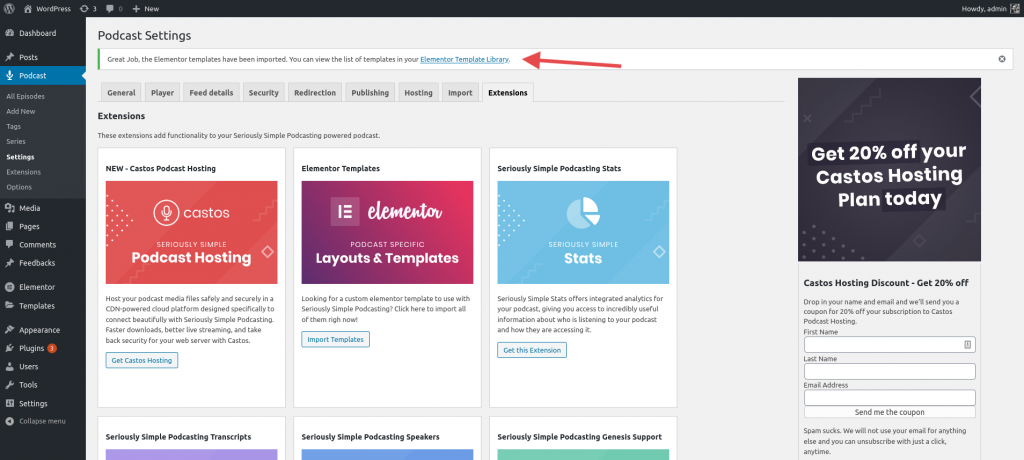Switch to the General settings tab
Screen dimensions: 1024x460
pos(121,93)
